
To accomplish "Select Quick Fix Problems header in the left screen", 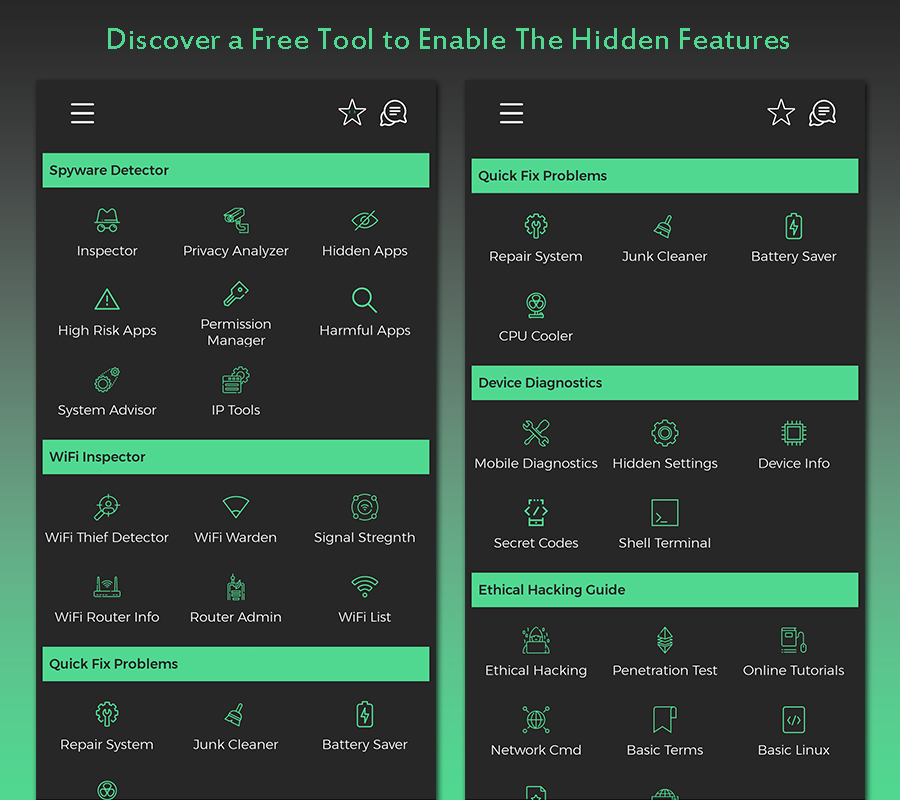I will pyautogui.click(x=236, y=664).
